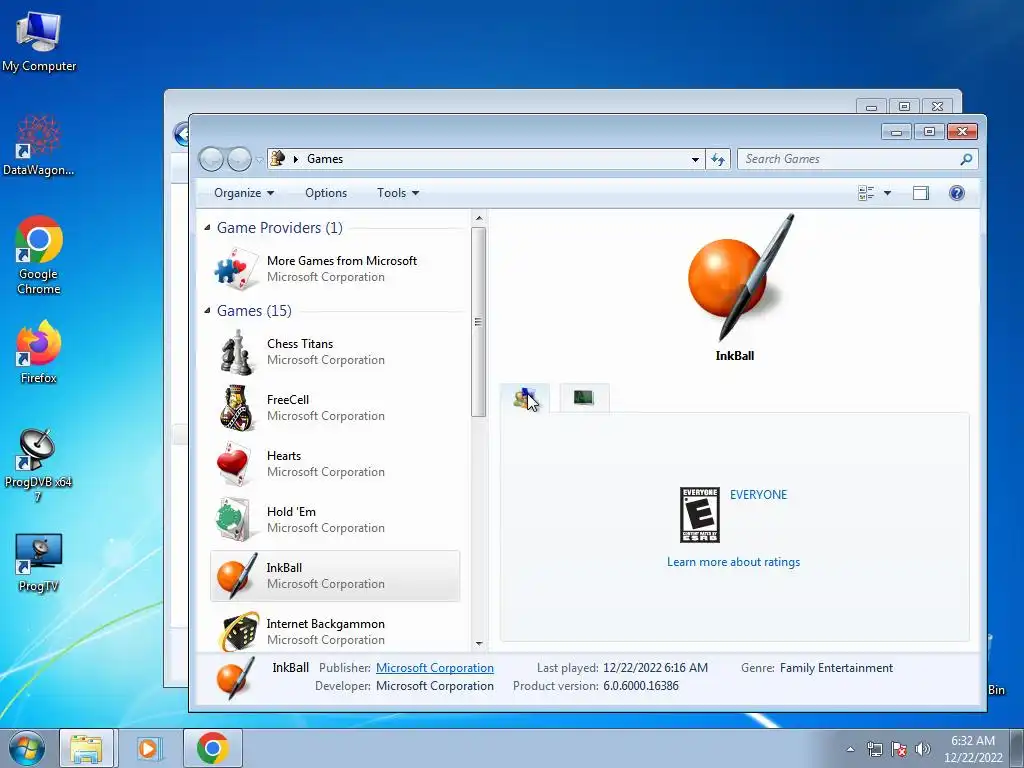
Task: Switch to the ratings tab
Action: 525,398
